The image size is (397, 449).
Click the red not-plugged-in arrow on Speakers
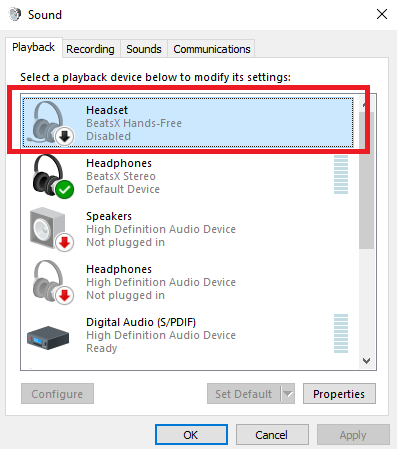point(65,243)
